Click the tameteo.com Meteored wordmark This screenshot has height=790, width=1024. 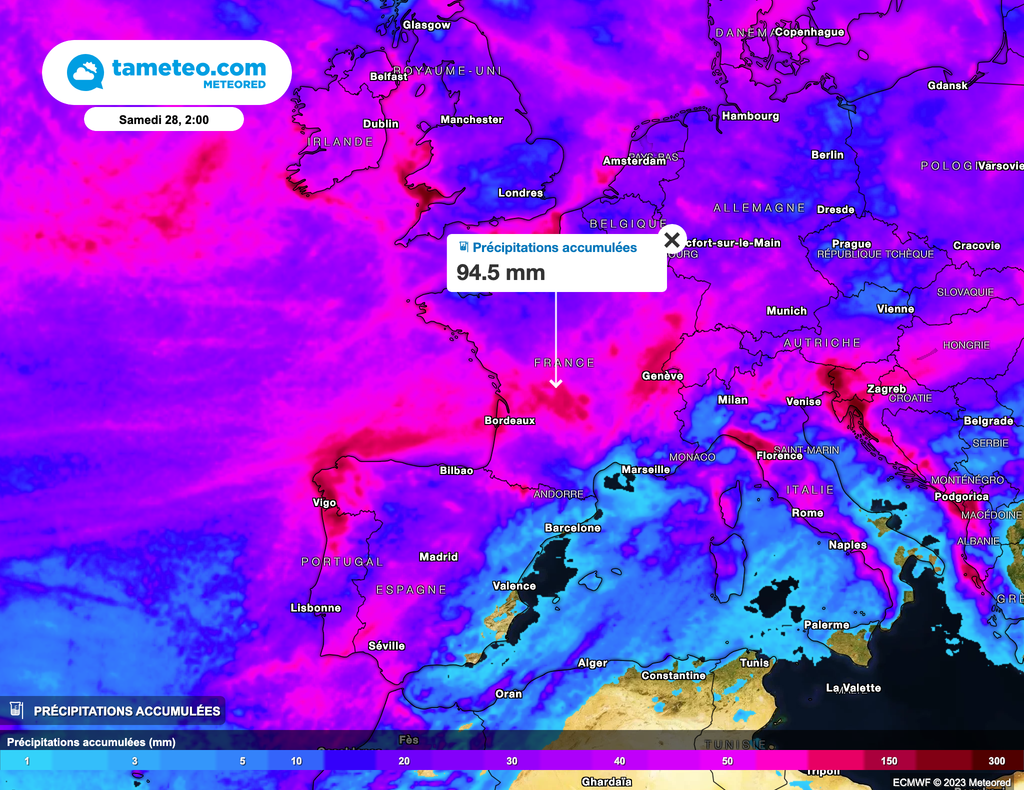[x=189, y=72]
